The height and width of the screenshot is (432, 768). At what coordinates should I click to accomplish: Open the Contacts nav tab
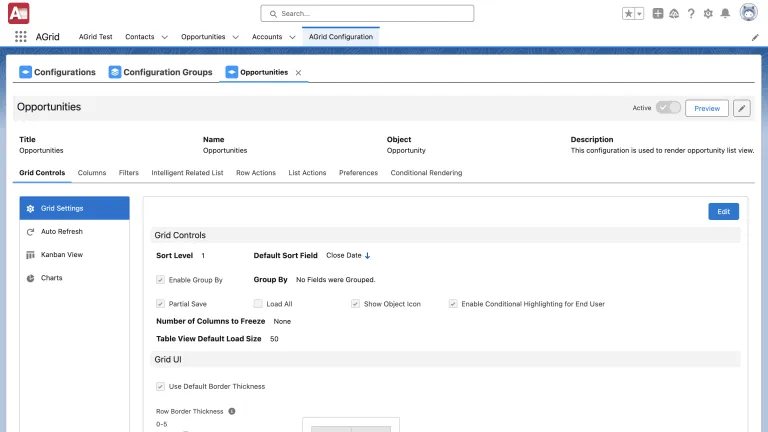pos(140,37)
